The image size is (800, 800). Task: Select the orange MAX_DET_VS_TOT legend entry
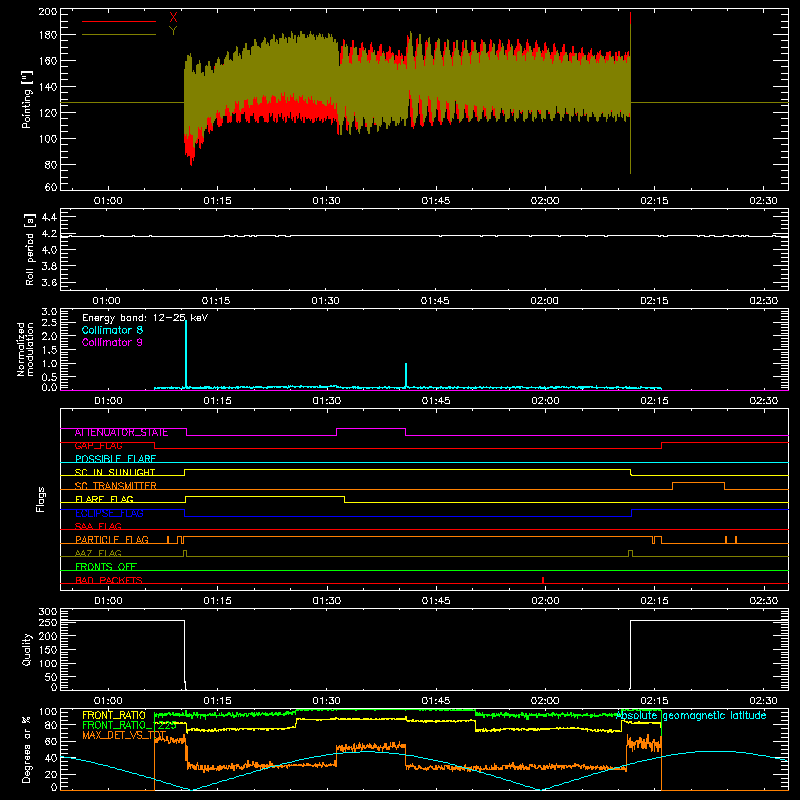124,735
